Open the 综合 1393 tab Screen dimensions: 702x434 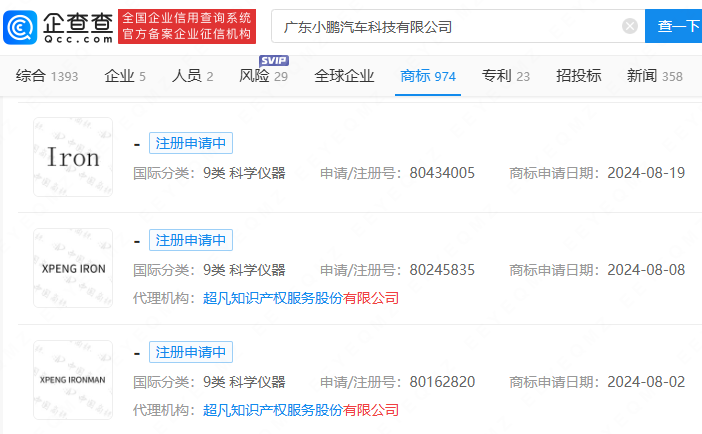47,76
